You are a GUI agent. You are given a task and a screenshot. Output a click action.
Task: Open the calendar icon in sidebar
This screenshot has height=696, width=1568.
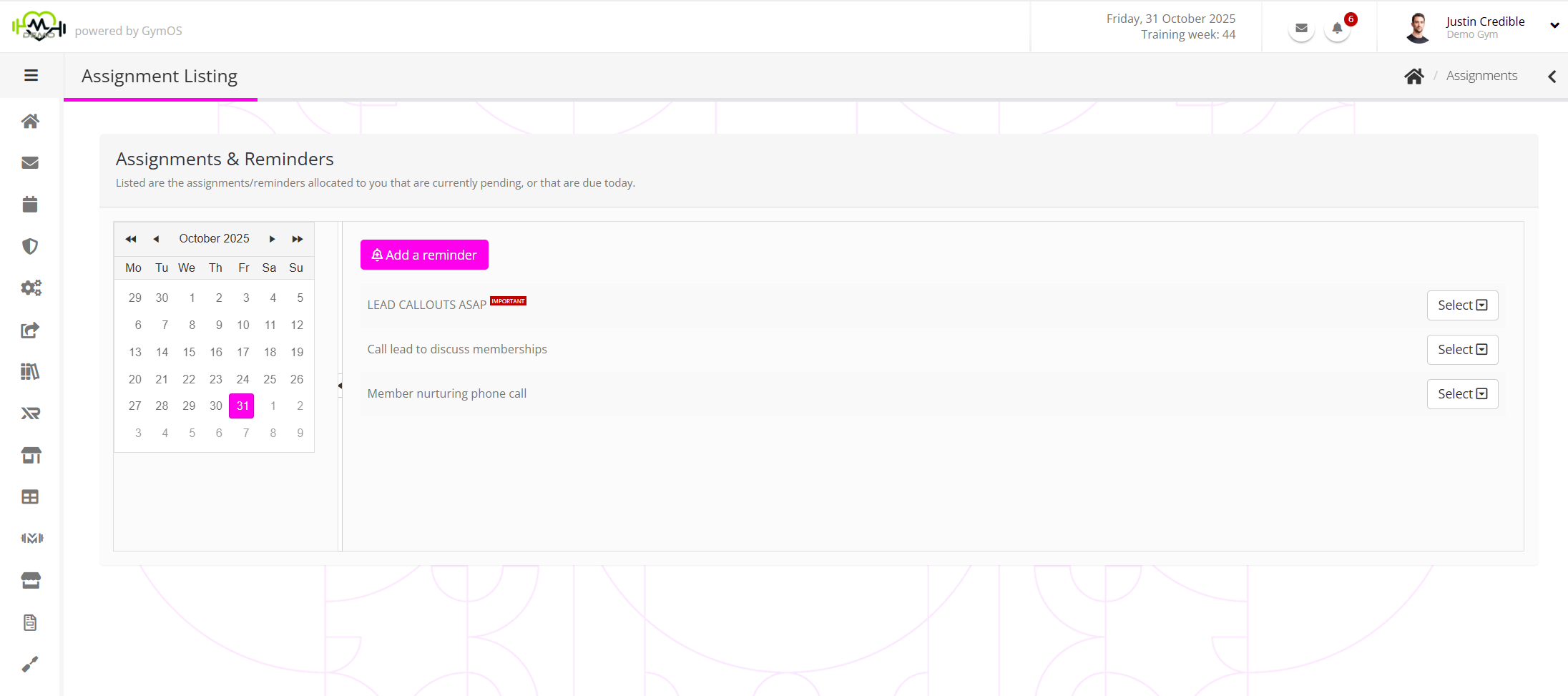[x=30, y=205]
